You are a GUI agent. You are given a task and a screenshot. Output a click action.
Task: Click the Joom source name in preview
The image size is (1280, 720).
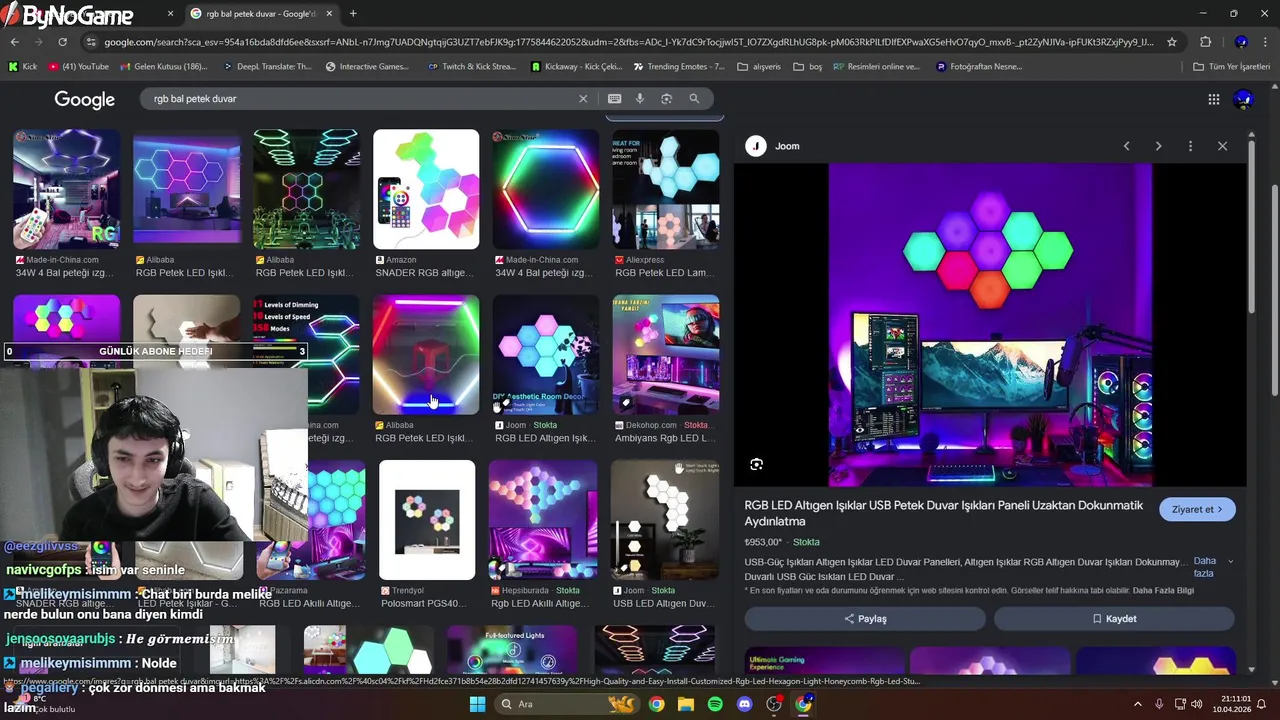tap(787, 146)
